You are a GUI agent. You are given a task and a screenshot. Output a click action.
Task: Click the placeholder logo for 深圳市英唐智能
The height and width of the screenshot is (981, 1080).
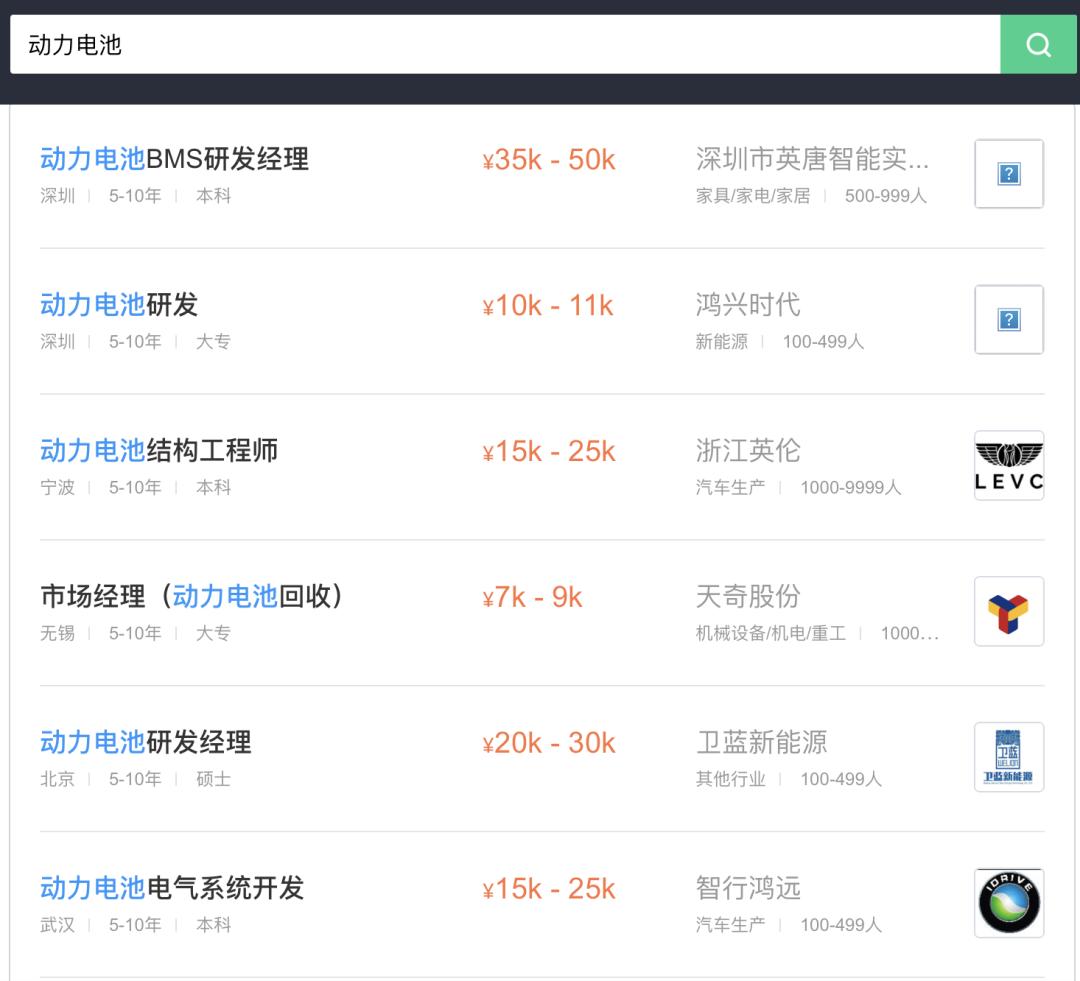point(1008,174)
